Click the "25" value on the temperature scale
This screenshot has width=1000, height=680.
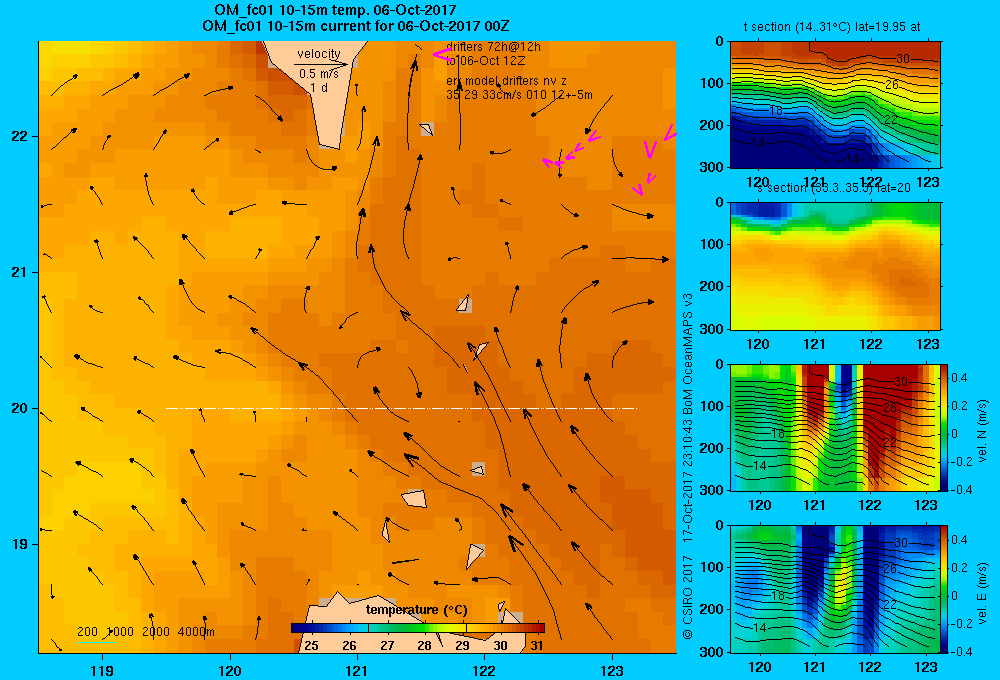311,646
